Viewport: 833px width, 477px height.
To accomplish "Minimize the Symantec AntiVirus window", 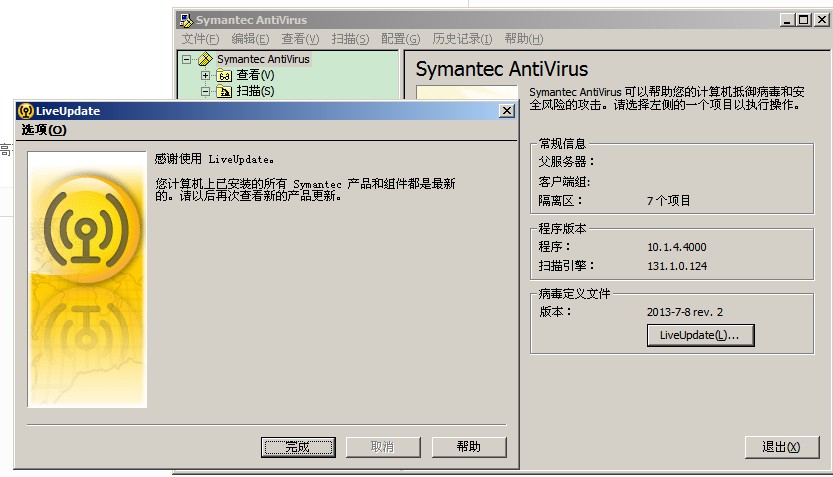I will [x=787, y=20].
